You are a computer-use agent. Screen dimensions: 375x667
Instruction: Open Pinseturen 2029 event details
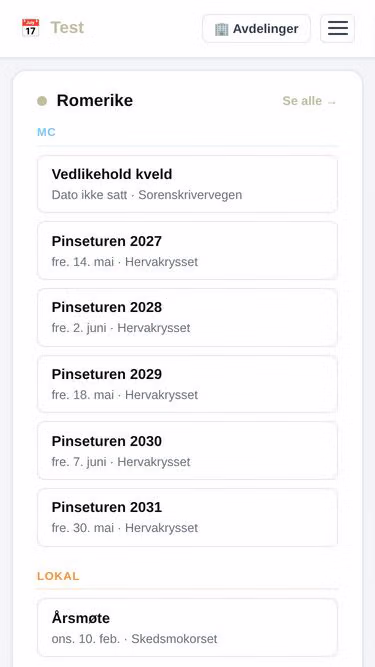pyautogui.click(x=188, y=384)
